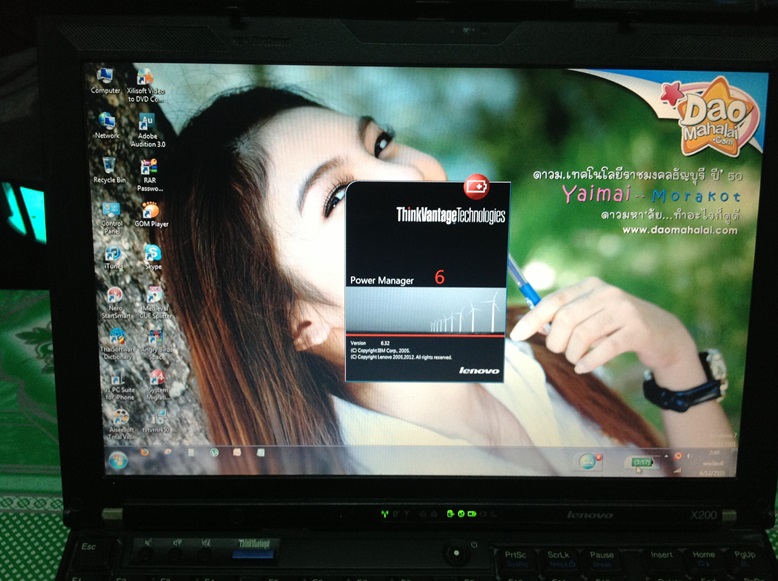Viewport: 778px width, 581px height.
Task: Click the Angry Birds Space shortcut
Action: coord(156,344)
